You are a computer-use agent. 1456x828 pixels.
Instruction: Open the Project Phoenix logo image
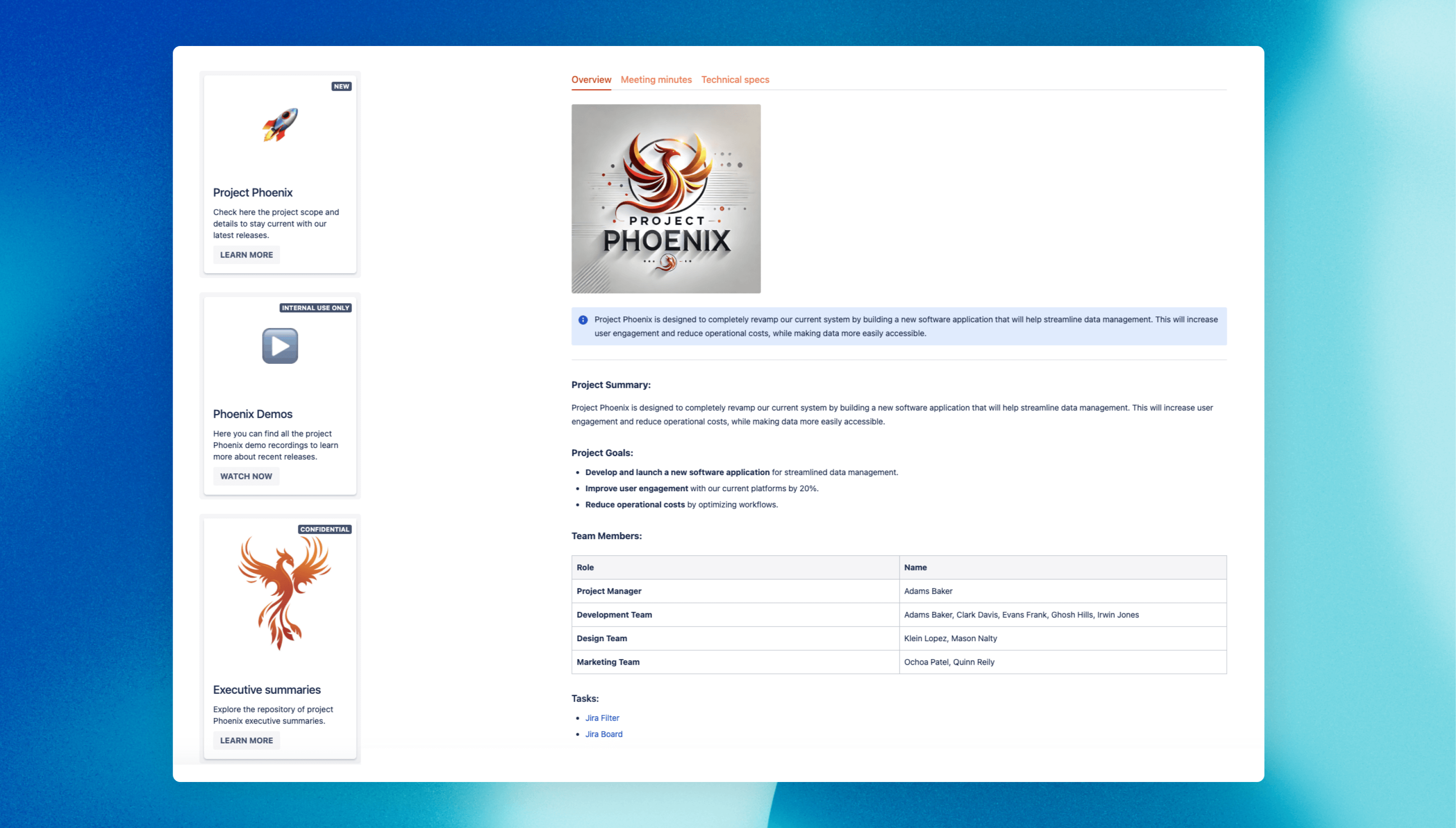[x=665, y=198]
